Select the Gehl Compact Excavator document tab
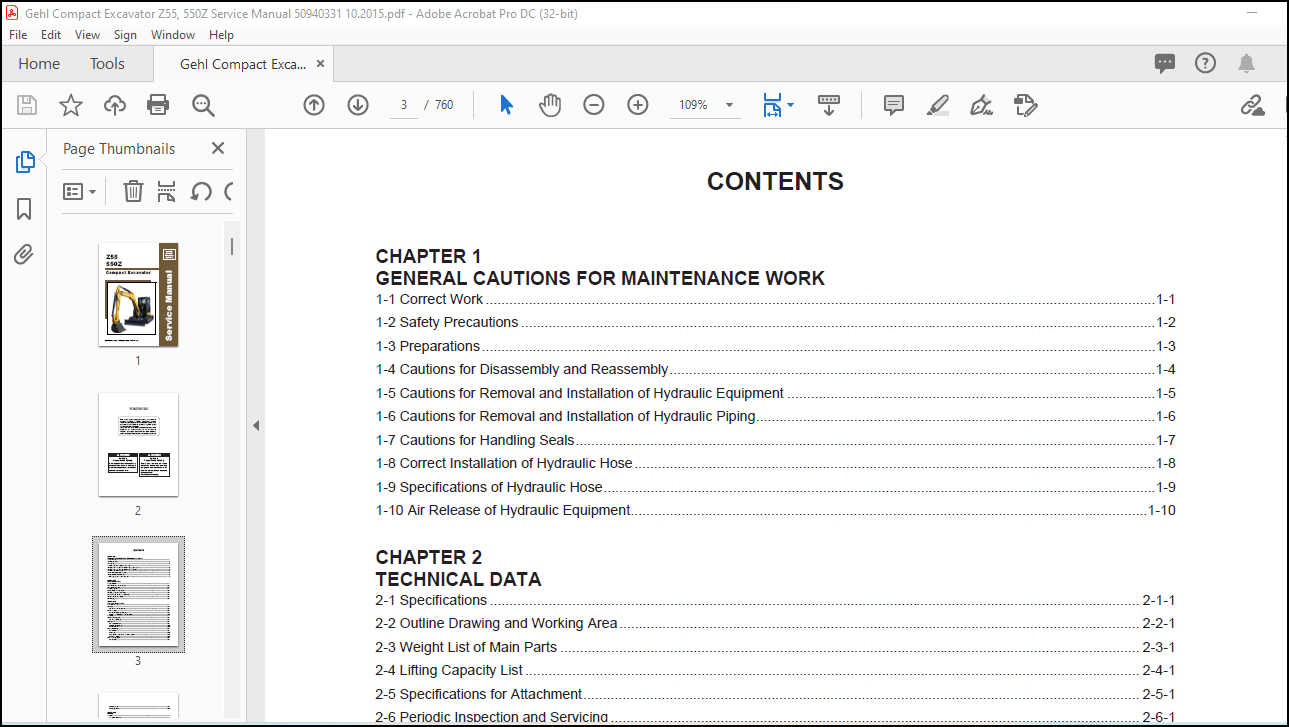 [243, 64]
